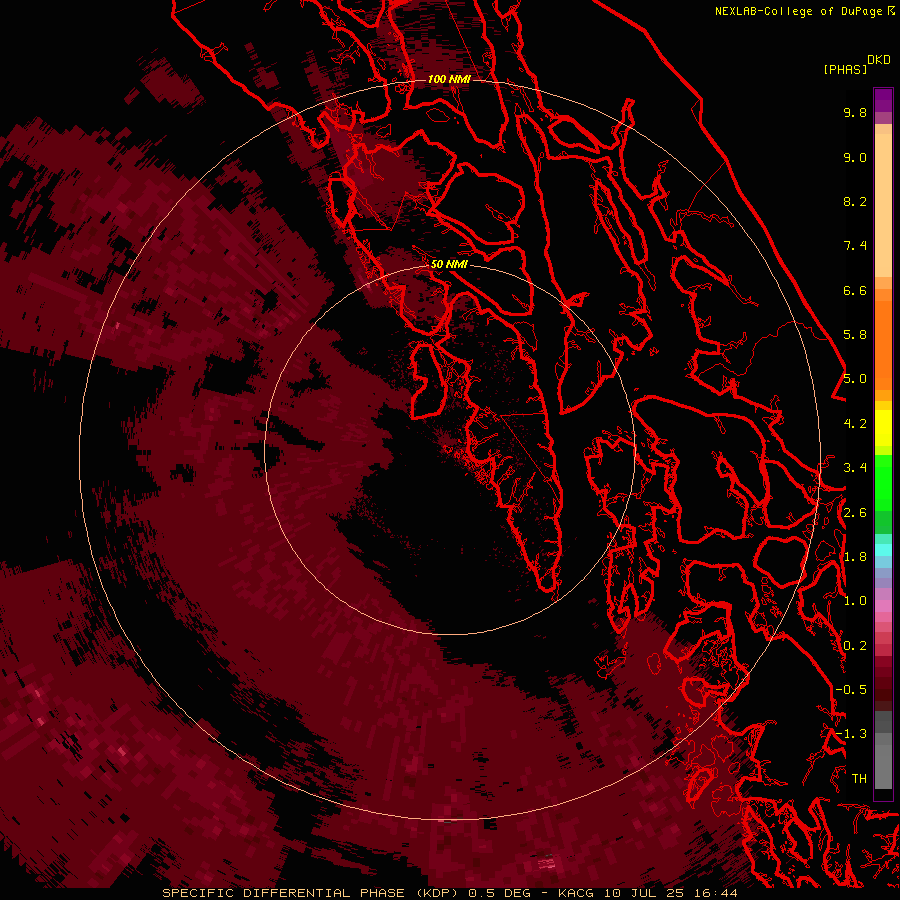Click the [PHAS] label above the legend
This screenshot has width=900, height=900.
845,69
